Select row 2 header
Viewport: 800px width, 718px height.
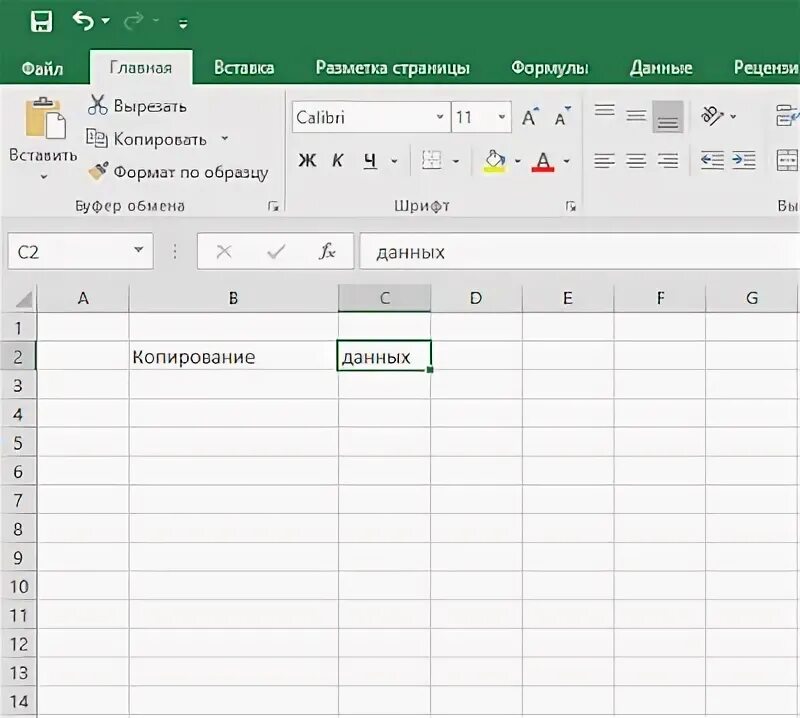(x=18, y=356)
